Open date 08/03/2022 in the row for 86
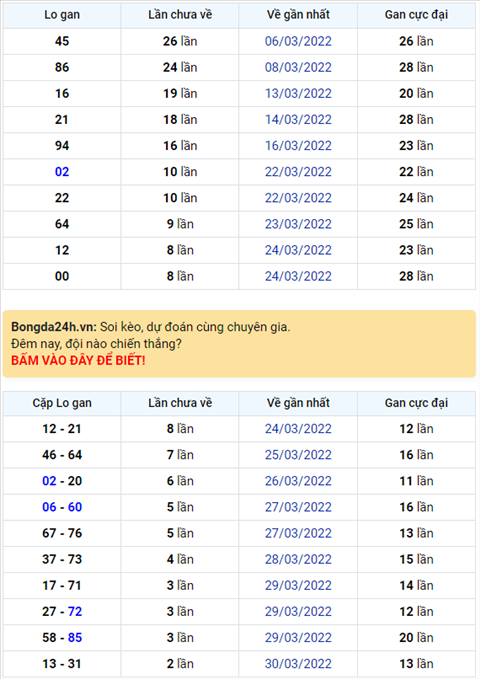Viewport: 480px width, 679px height. pos(298,67)
